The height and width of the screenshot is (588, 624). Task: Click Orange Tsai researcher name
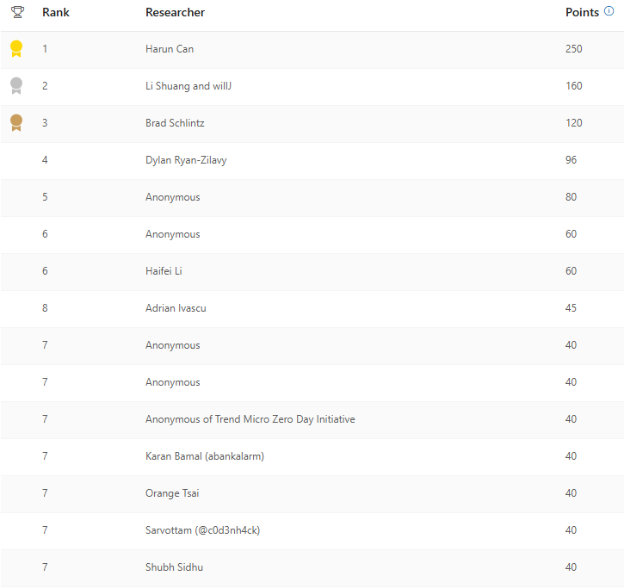[172, 493]
